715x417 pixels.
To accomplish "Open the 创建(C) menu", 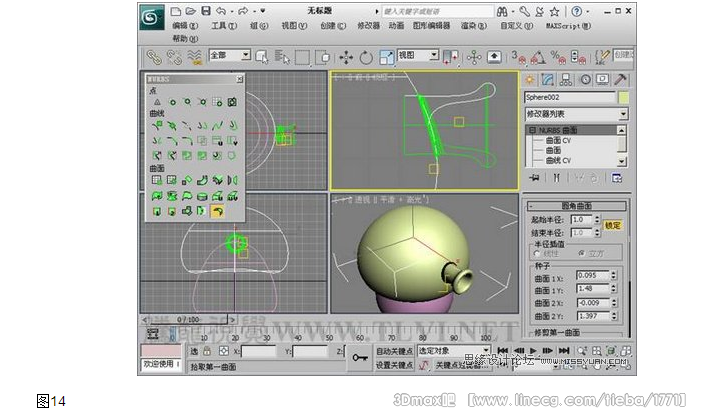I will pyautogui.click(x=333, y=26).
